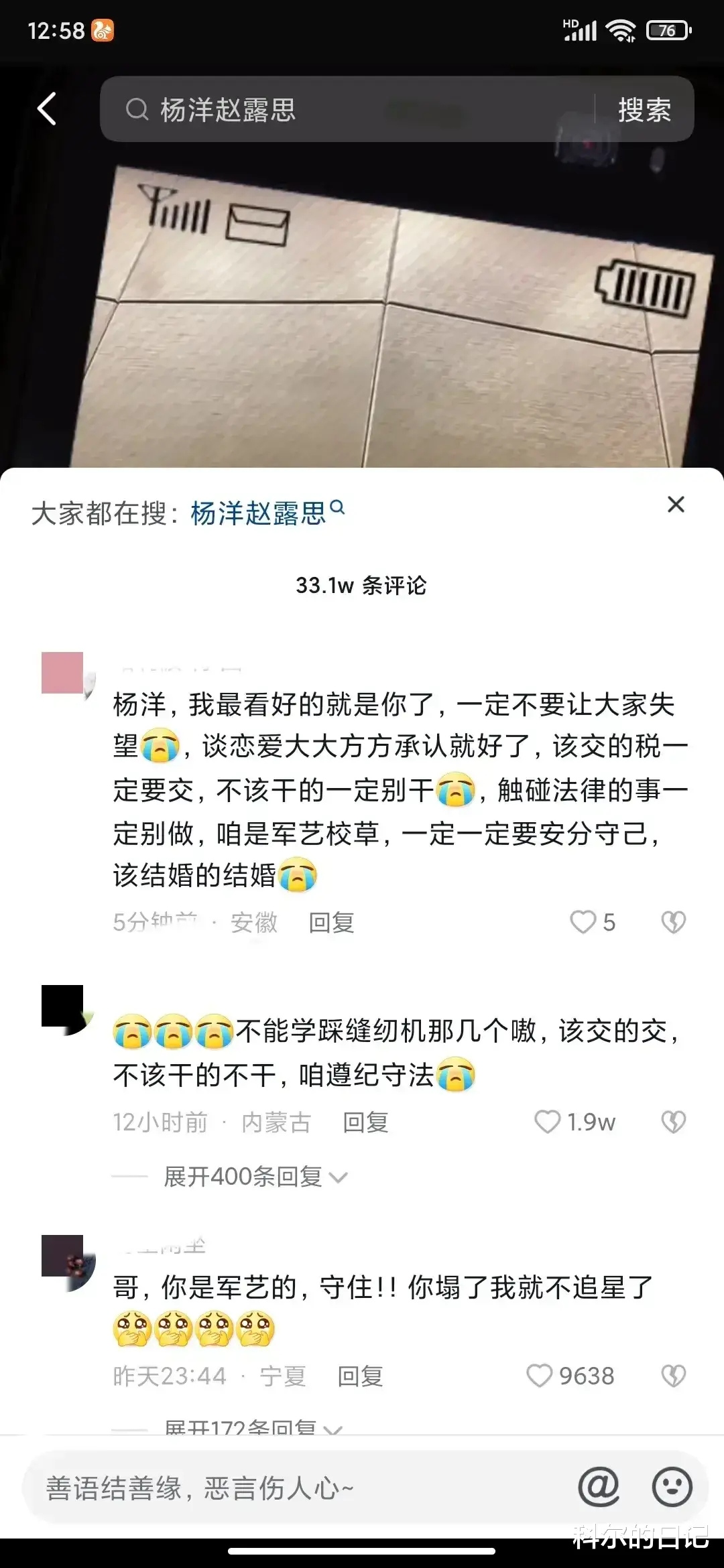
Task: Reply to the 宁夏 comment
Action: click(x=360, y=1376)
